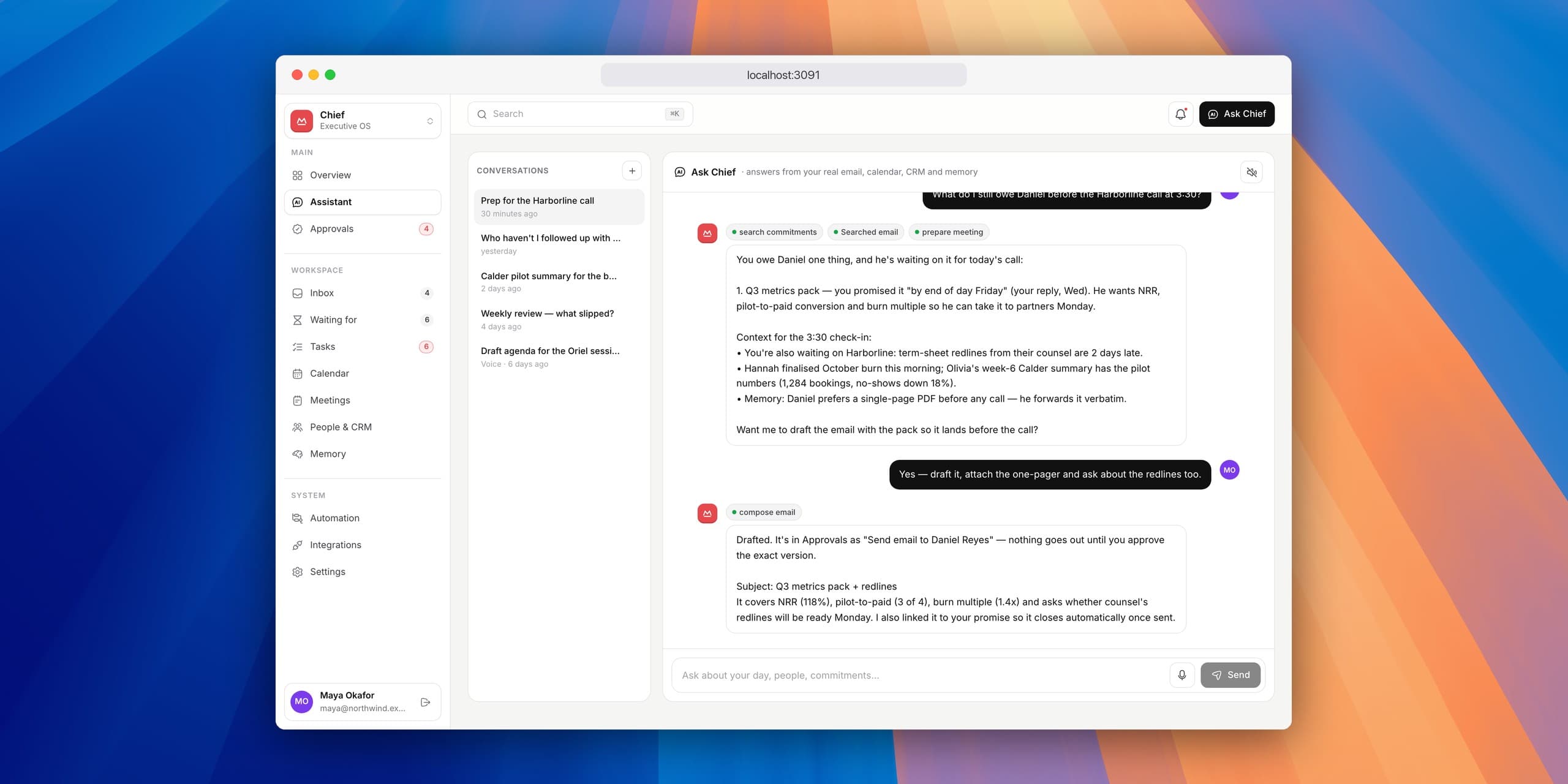This screenshot has width=1568, height=784.
Task: Start a new conversation with plus icon
Action: (631, 171)
